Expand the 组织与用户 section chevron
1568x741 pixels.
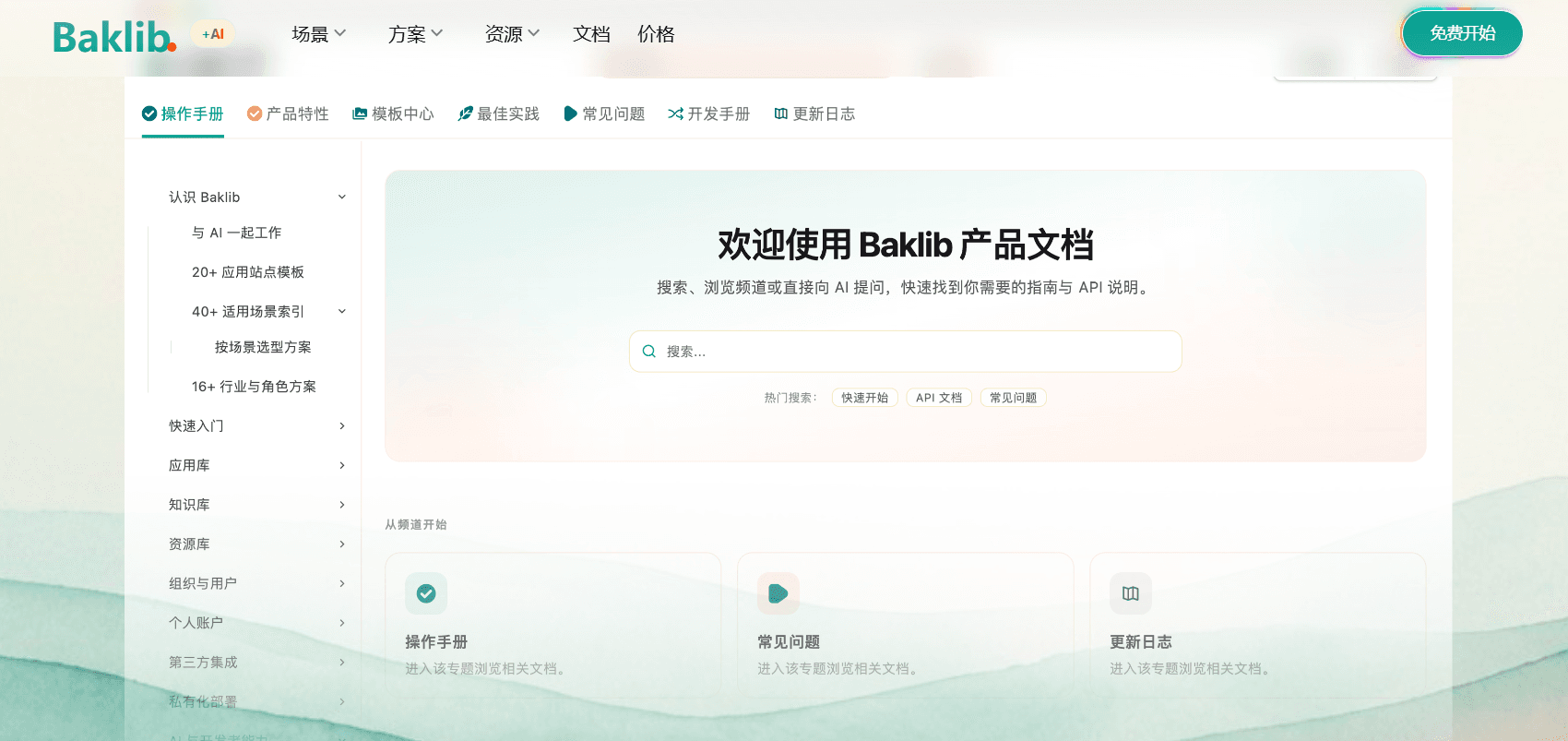(x=342, y=584)
